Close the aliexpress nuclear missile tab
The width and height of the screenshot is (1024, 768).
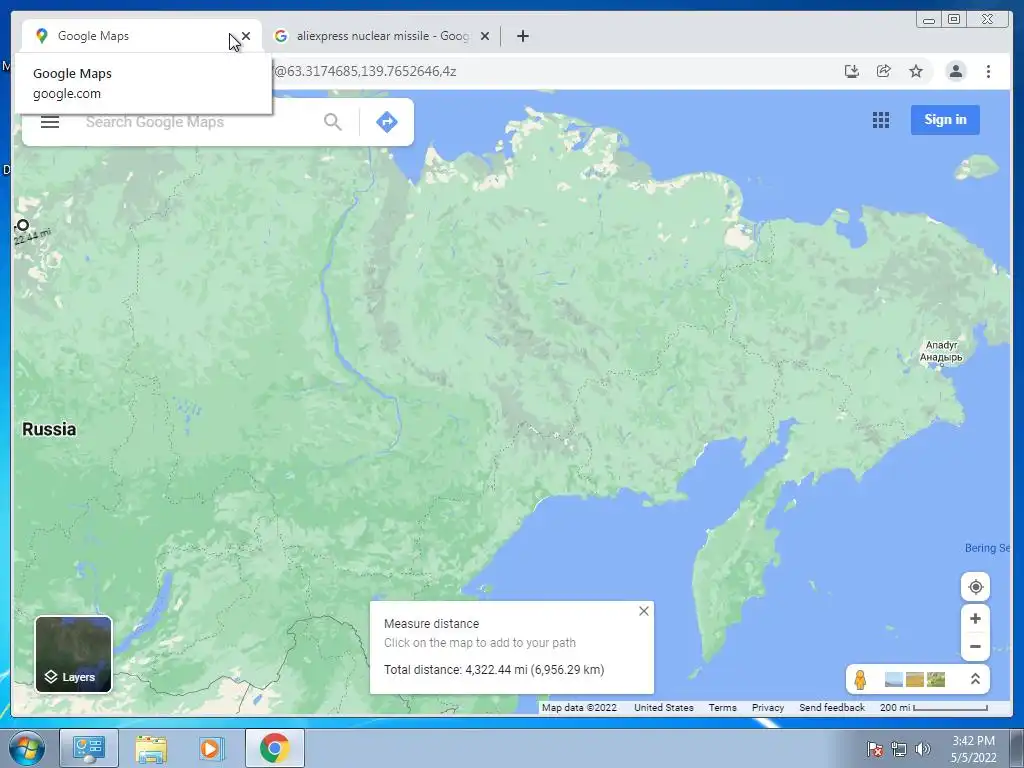[x=485, y=36]
